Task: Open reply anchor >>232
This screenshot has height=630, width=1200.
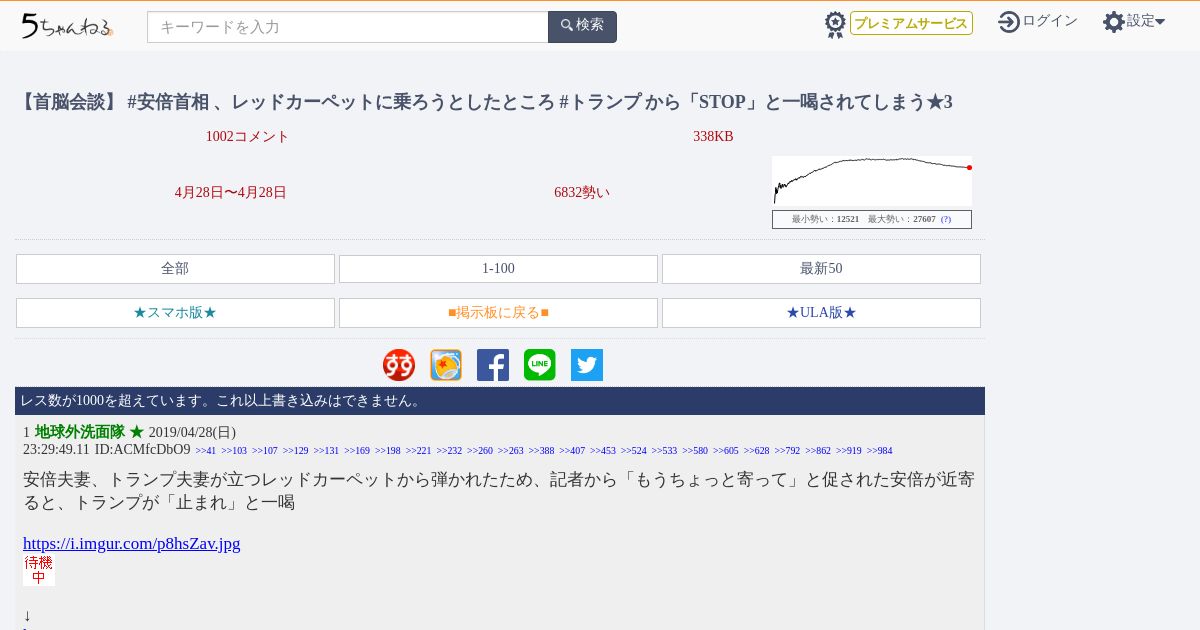Action: (449, 451)
